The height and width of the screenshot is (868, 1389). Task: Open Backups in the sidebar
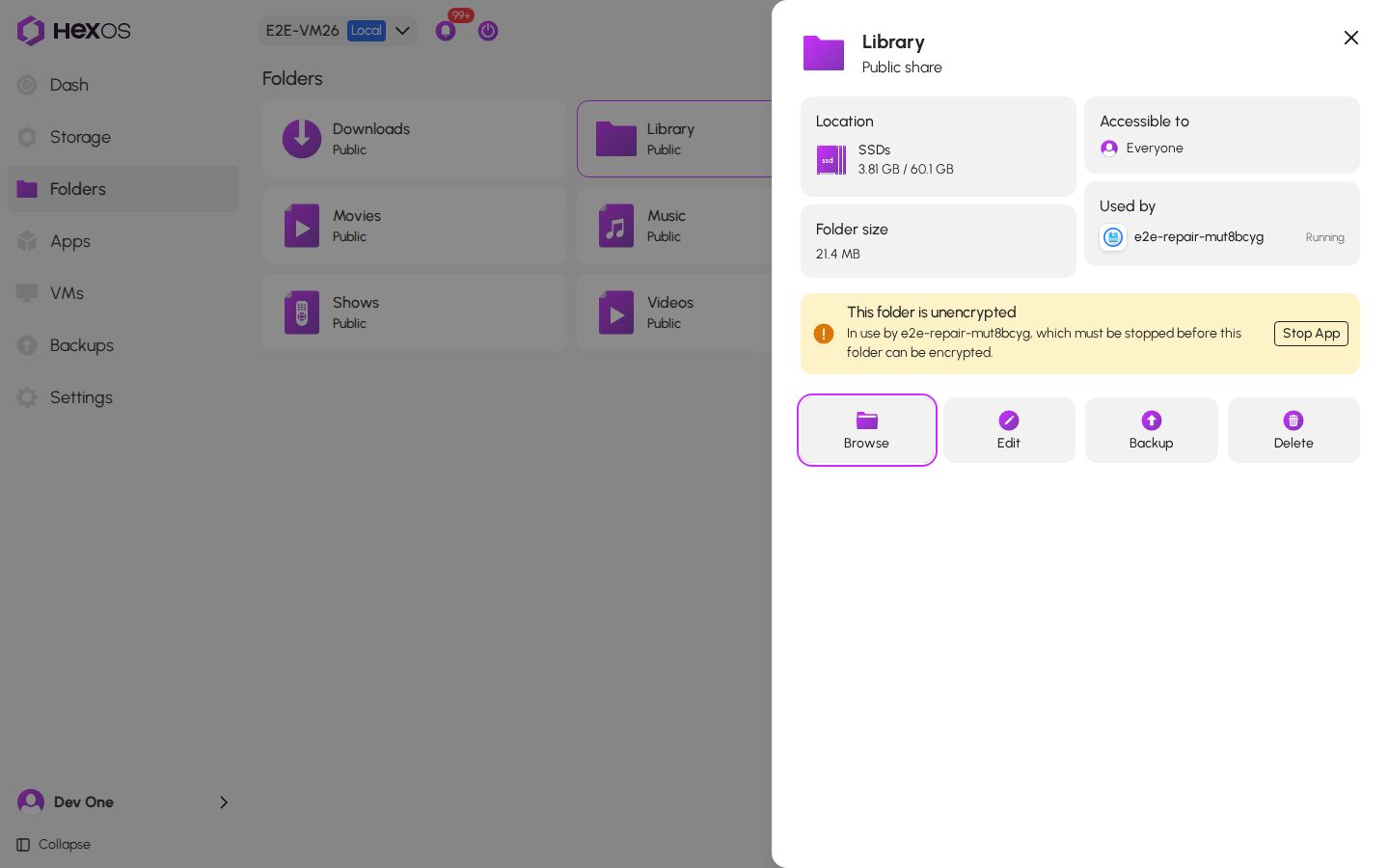click(123, 345)
